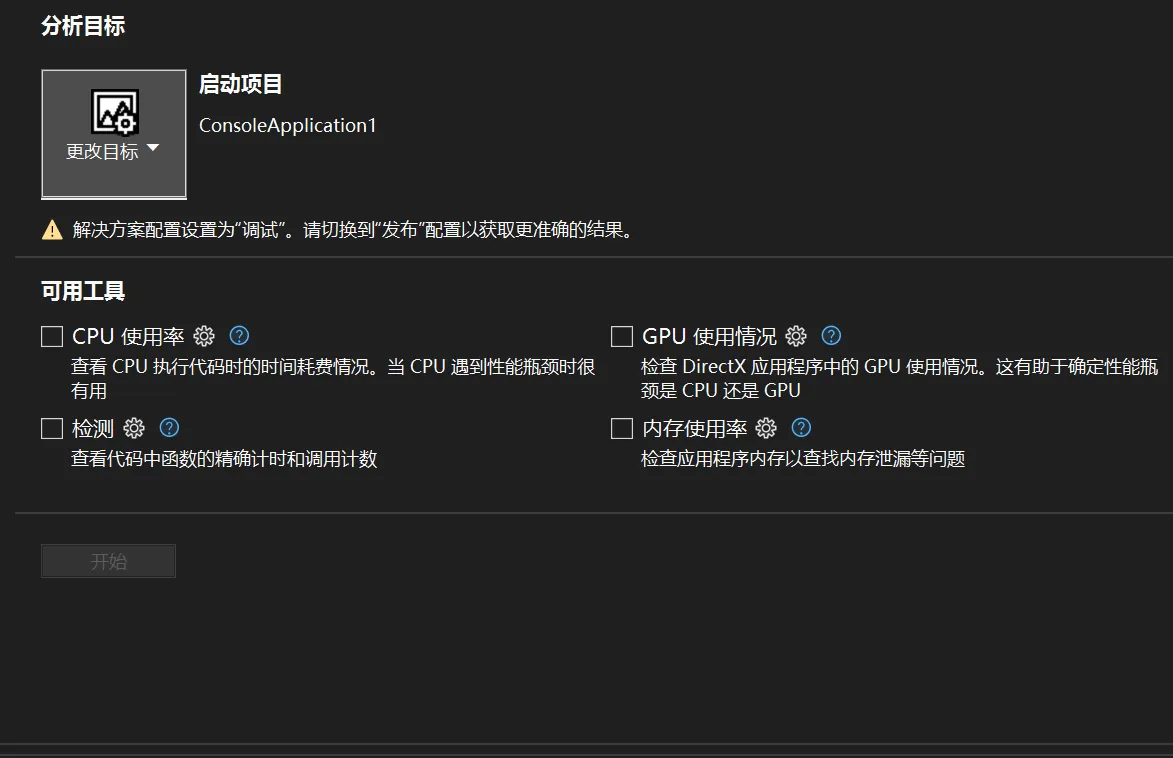Click the 调试 configuration warning message

(x=353, y=230)
